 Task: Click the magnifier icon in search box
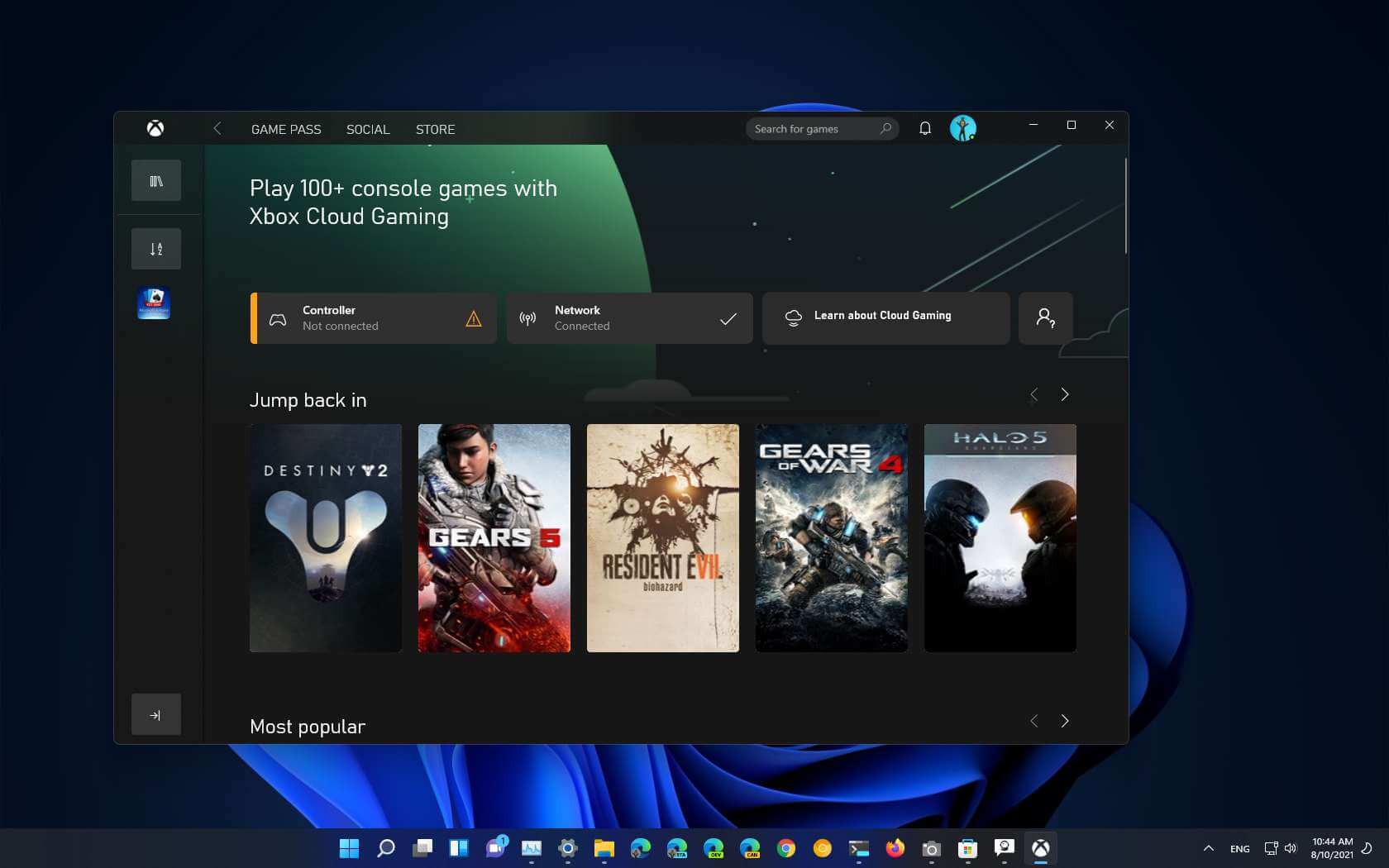click(885, 128)
